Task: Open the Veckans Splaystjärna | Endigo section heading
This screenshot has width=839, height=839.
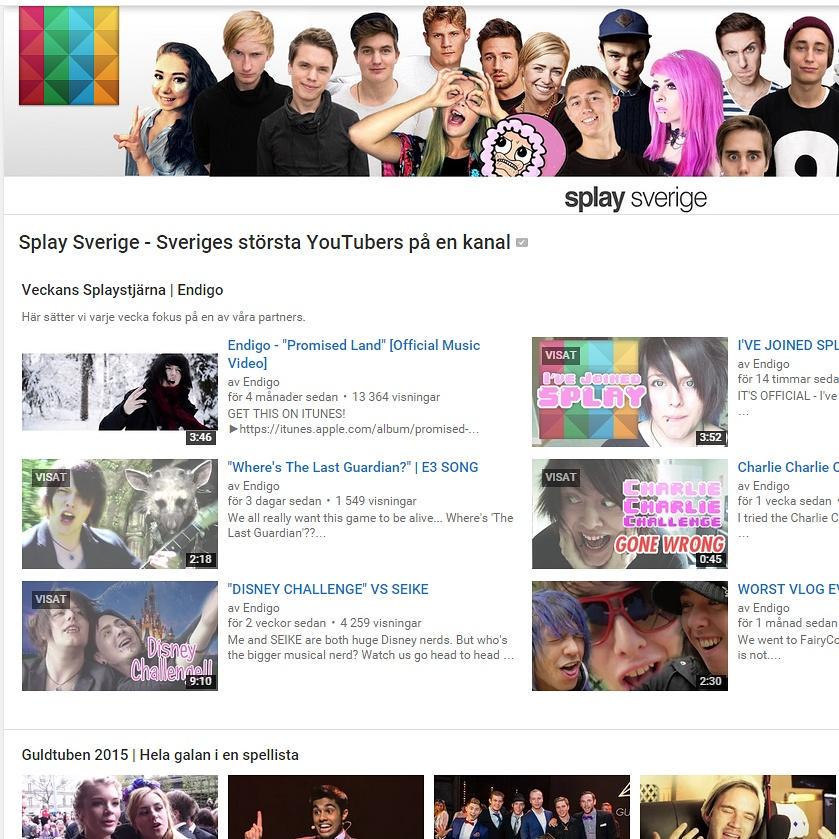Action: (123, 290)
